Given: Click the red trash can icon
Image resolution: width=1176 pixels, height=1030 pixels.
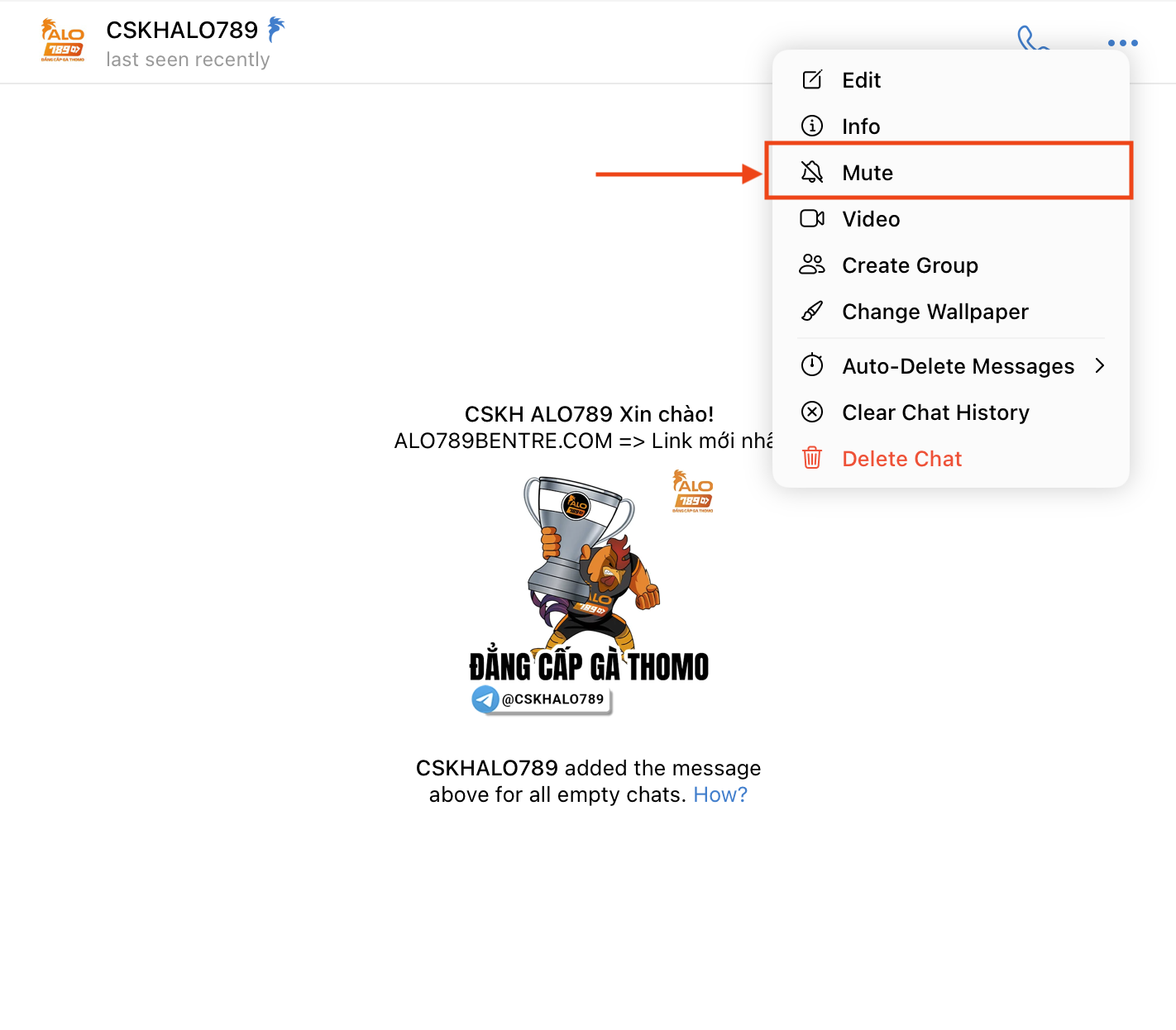Looking at the screenshot, I should tap(812, 458).
